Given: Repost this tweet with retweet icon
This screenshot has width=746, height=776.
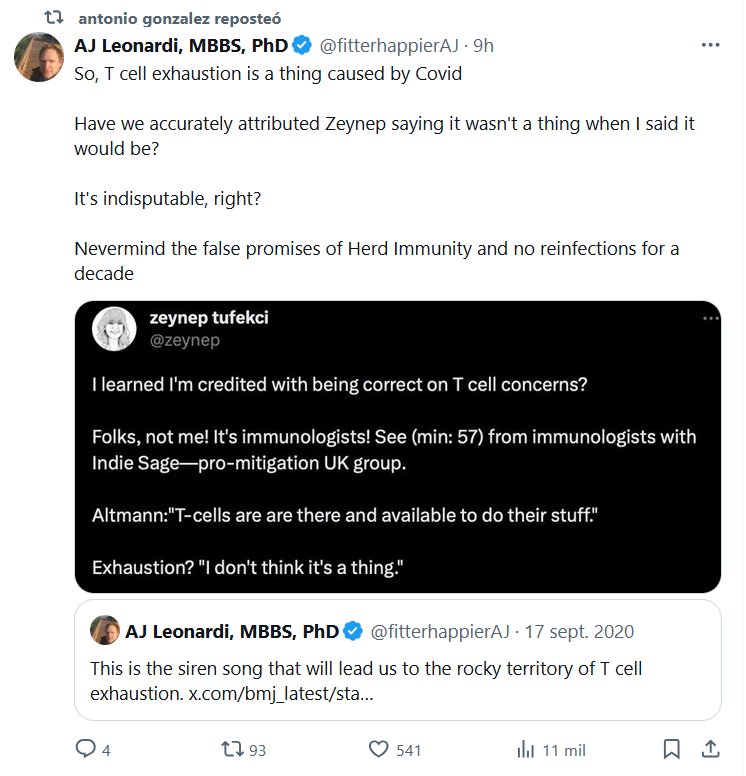Looking at the screenshot, I should [230, 749].
